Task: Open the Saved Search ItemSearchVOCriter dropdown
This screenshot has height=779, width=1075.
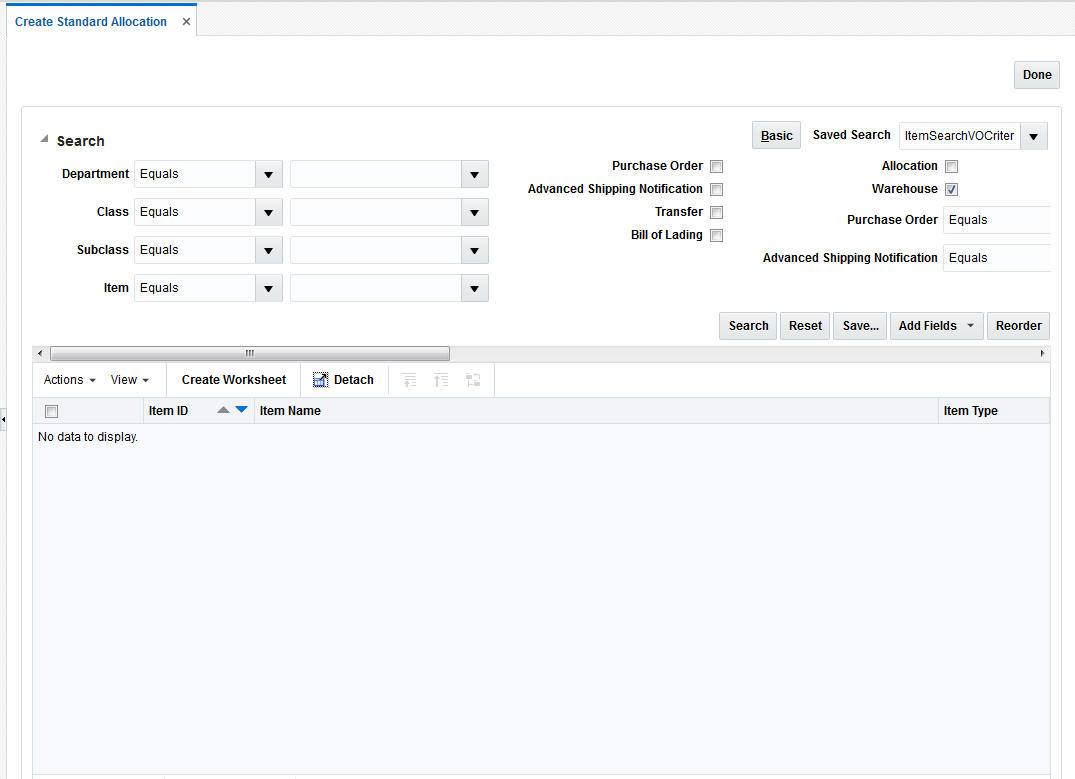Action: click(1033, 135)
